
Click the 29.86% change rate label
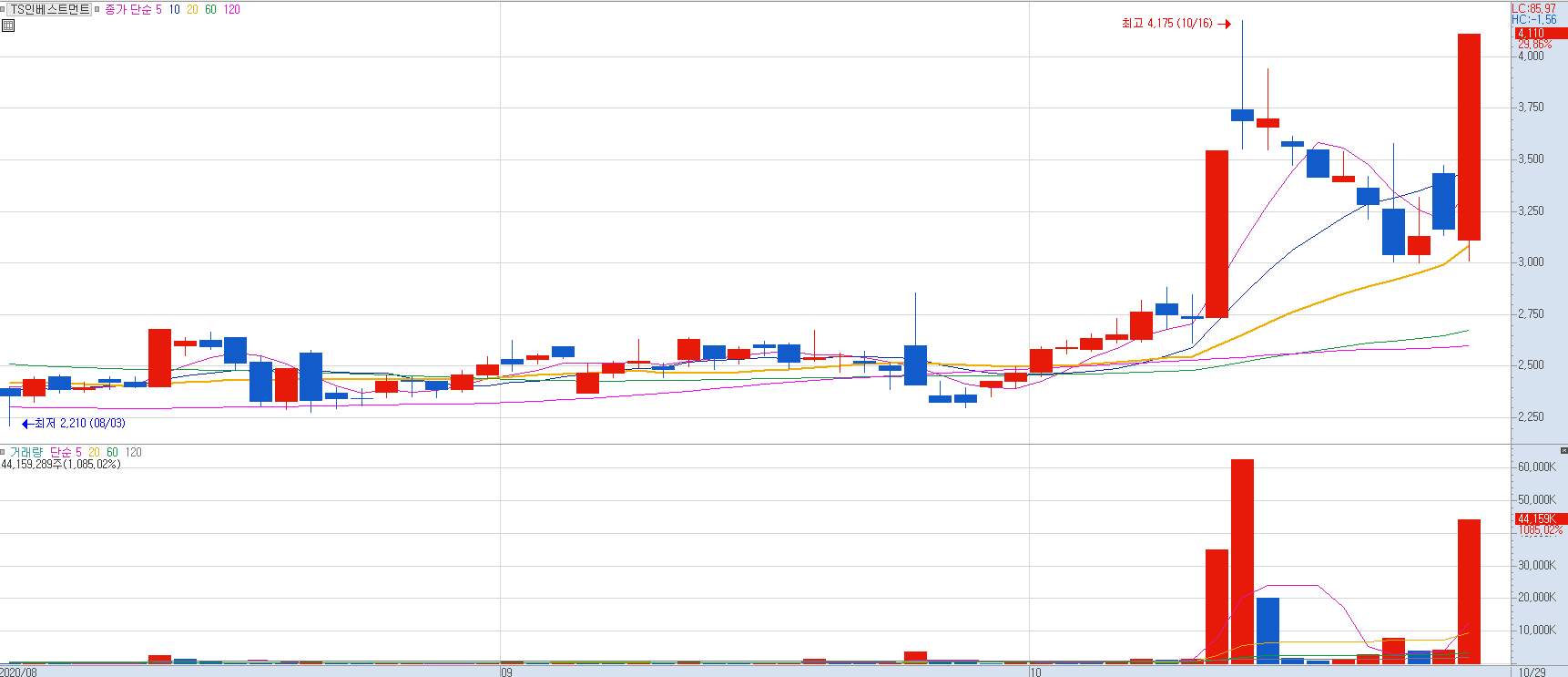(1535, 44)
